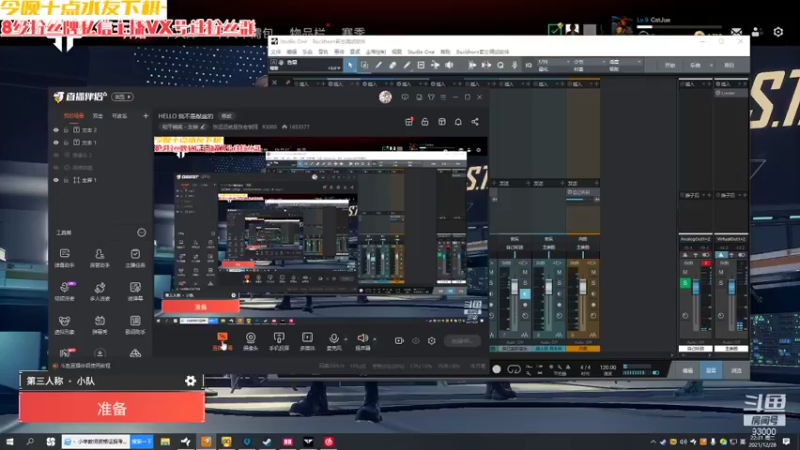Viewport: 800px width, 450px height.
Task: Open the 多人连麦 tool icon
Action: [99, 291]
